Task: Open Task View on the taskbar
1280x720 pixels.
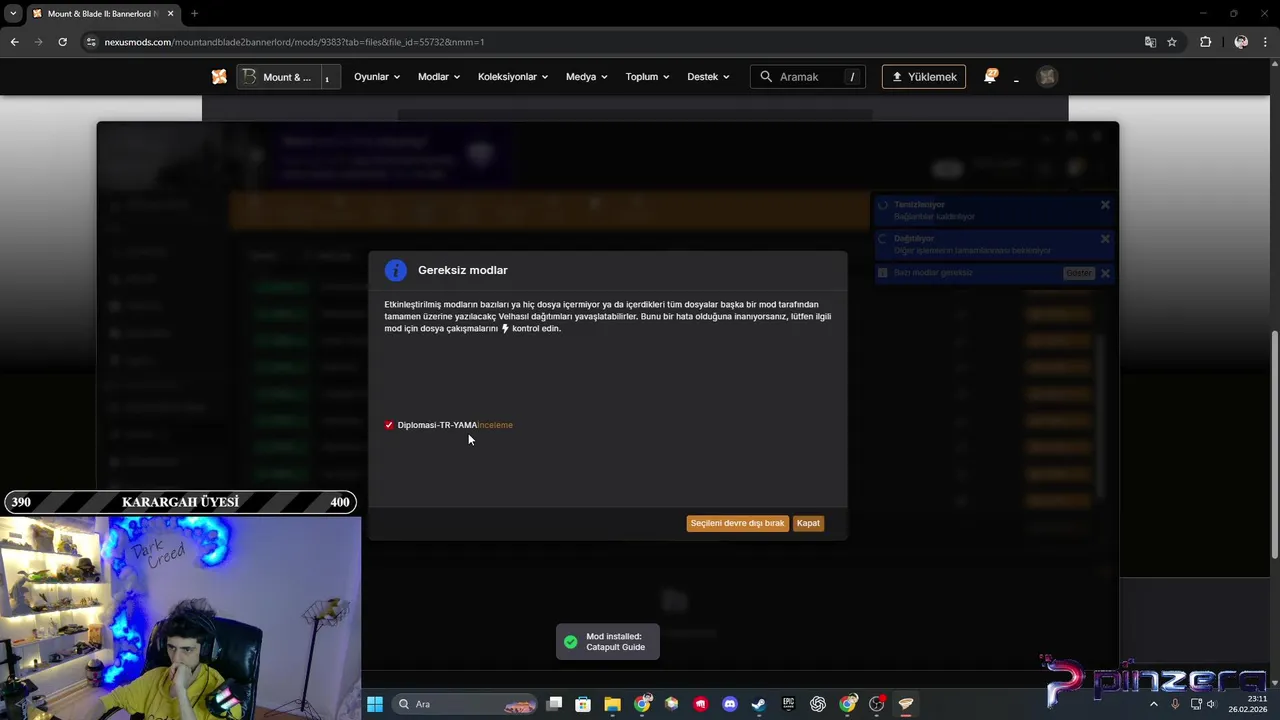Action: point(555,704)
